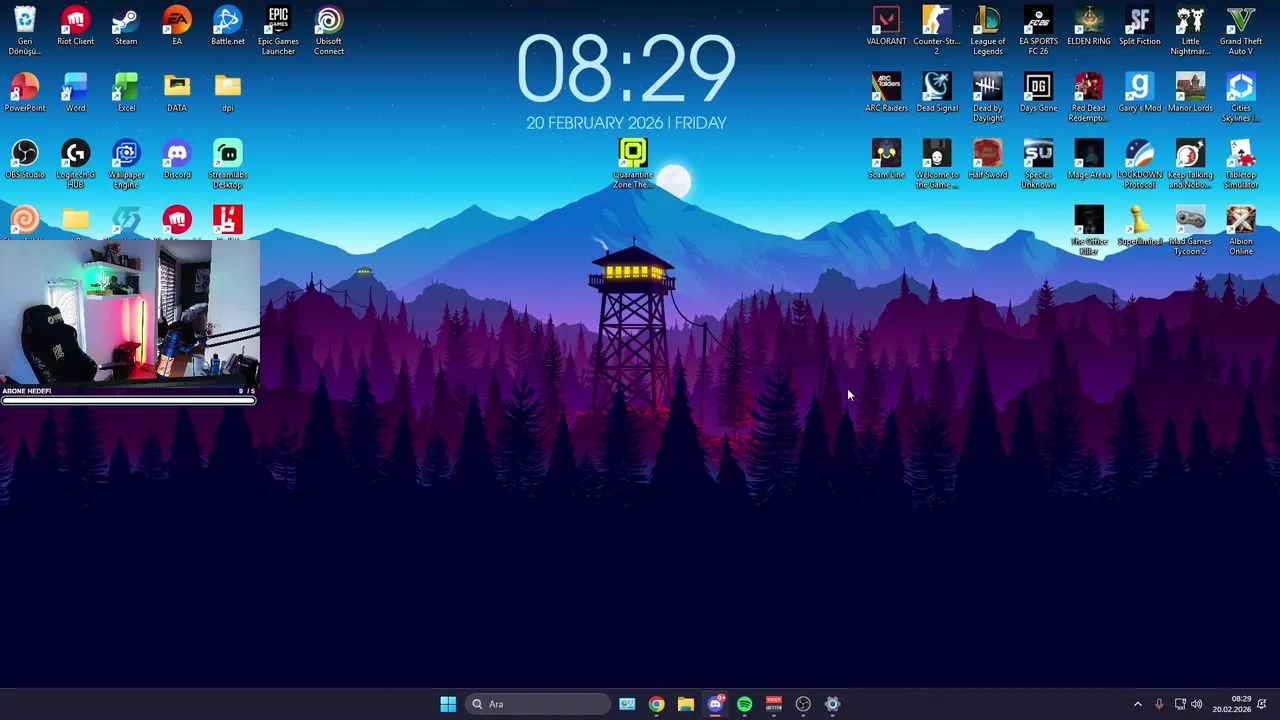The height and width of the screenshot is (720, 1280).
Task: Select the dpi folder
Action: click(227, 93)
